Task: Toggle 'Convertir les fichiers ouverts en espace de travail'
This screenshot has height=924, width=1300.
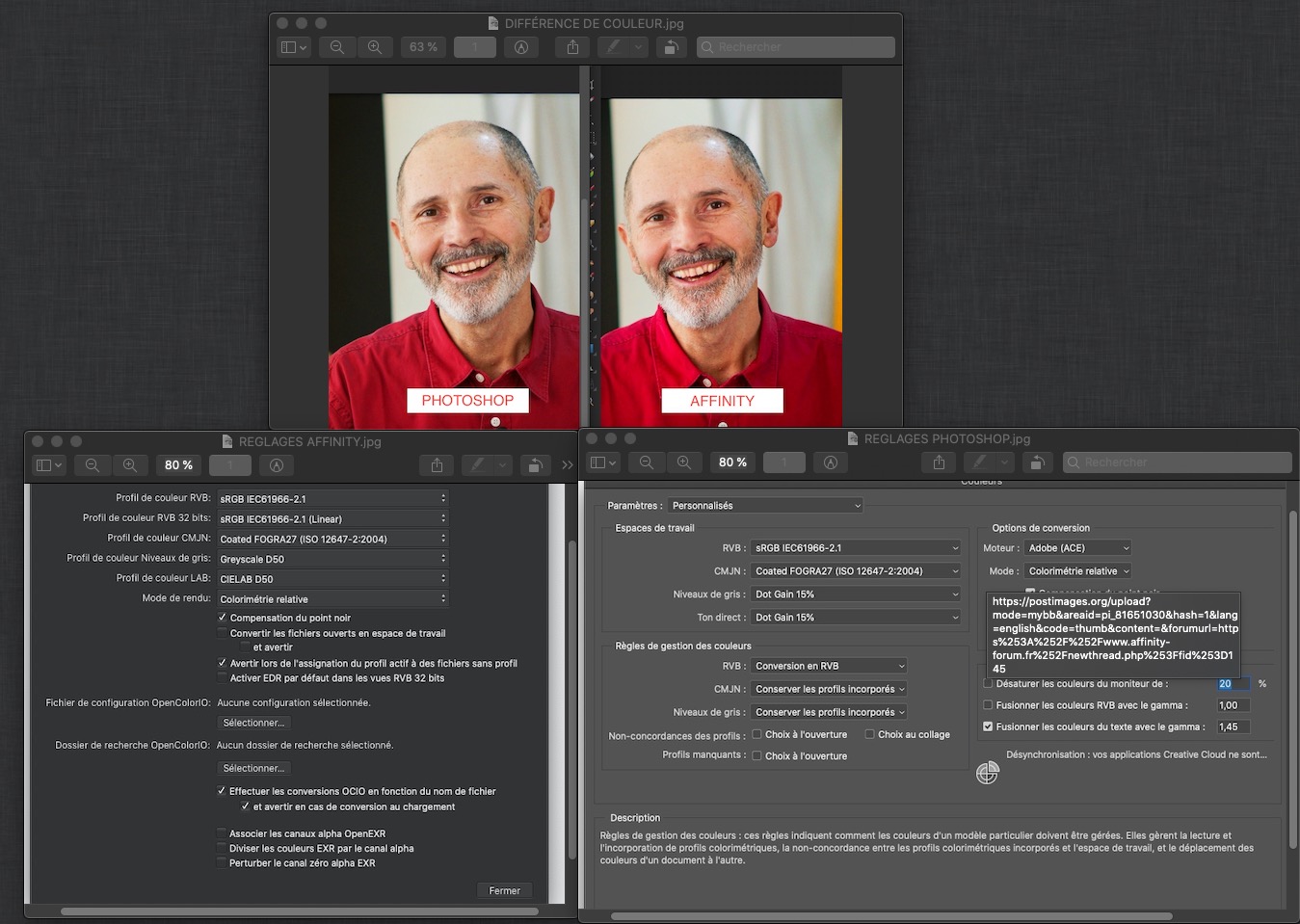Action: (223, 633)
